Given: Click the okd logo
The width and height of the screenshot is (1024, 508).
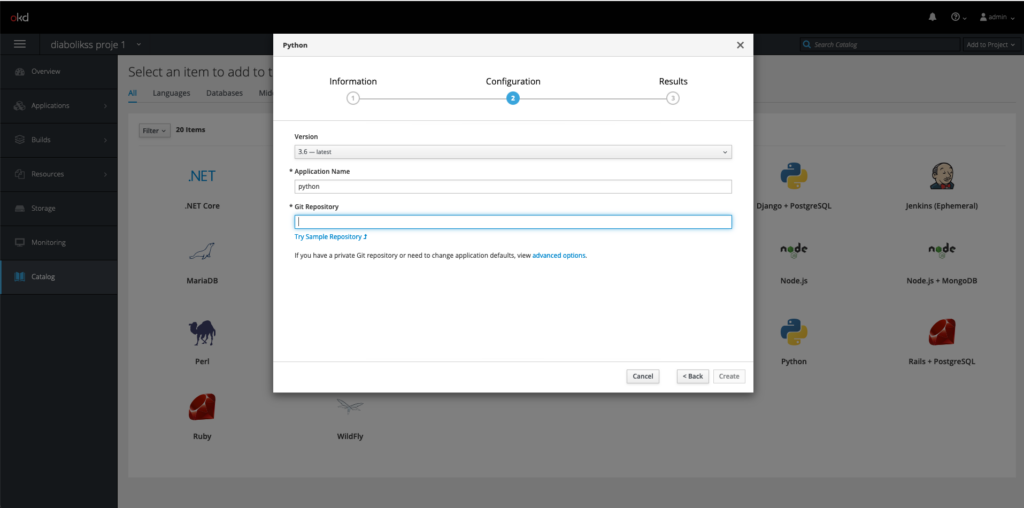Looking at the screenshot, I should click(x=19, y=17).
